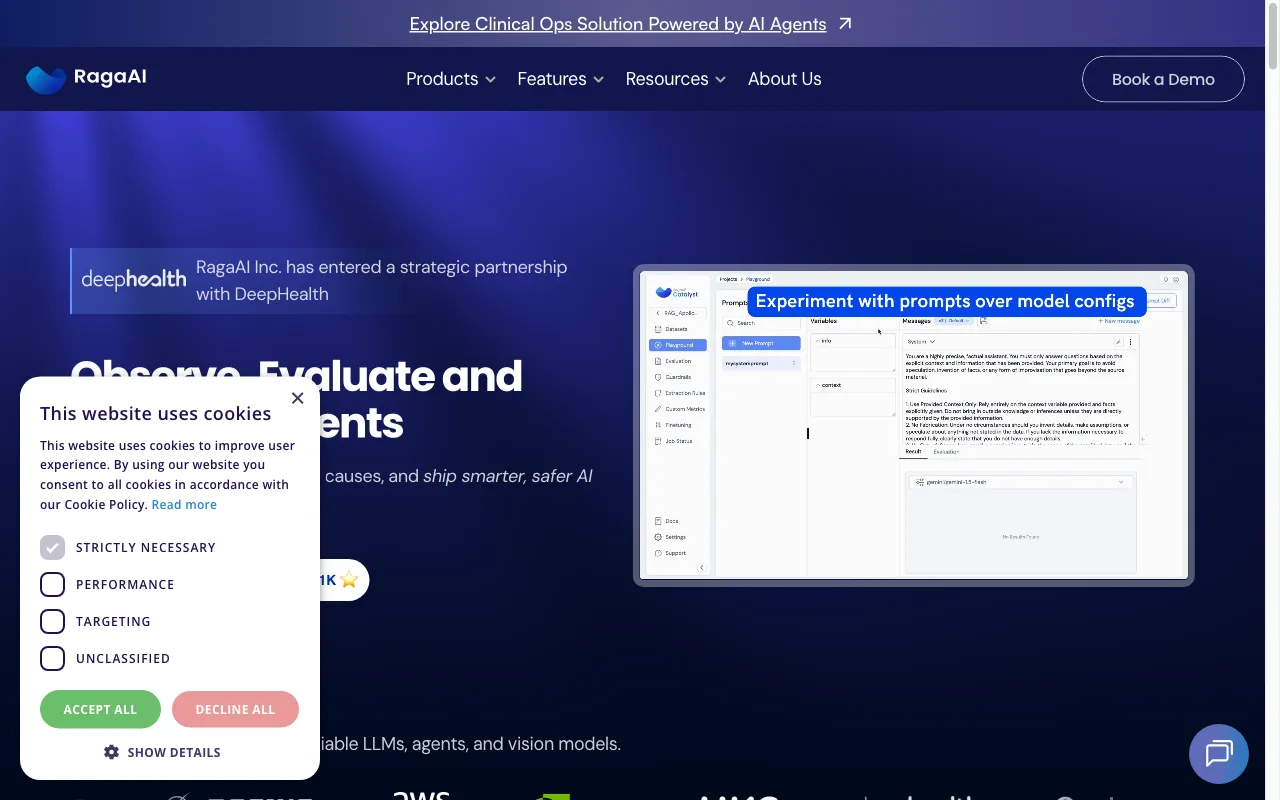The width and height of the screenshot is (1280, 800).
Task: Enable the Targeting cookies checkbox
Action: pyautogui.click(x=53, y=621)
